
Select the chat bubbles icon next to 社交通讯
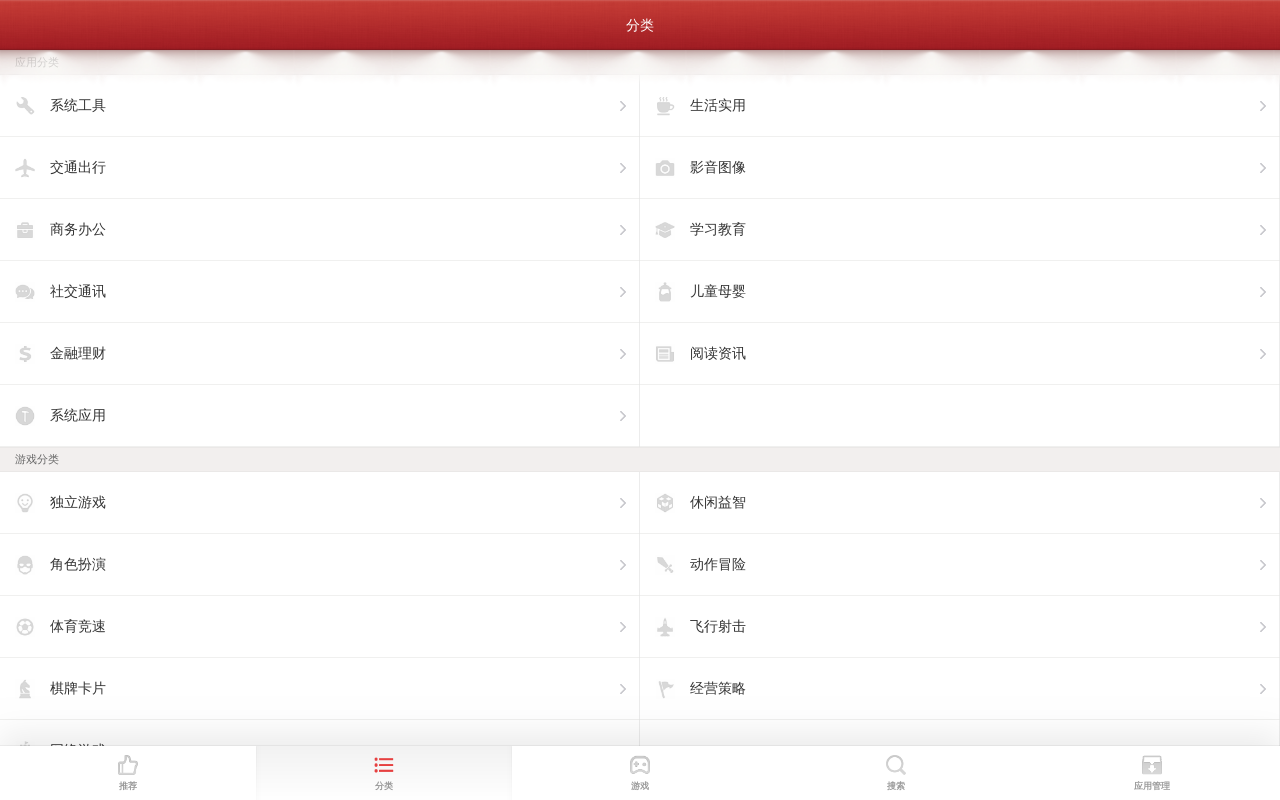[x=25, y=292]
